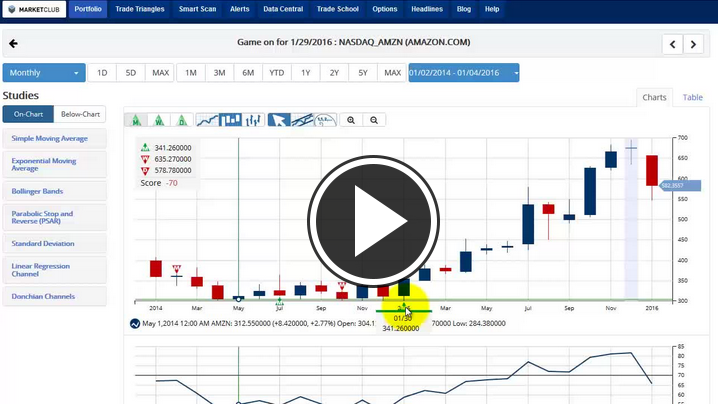Select the MAX interval button beside 5D
Viewport: 718px width, 404px height.
click(160, 73)
